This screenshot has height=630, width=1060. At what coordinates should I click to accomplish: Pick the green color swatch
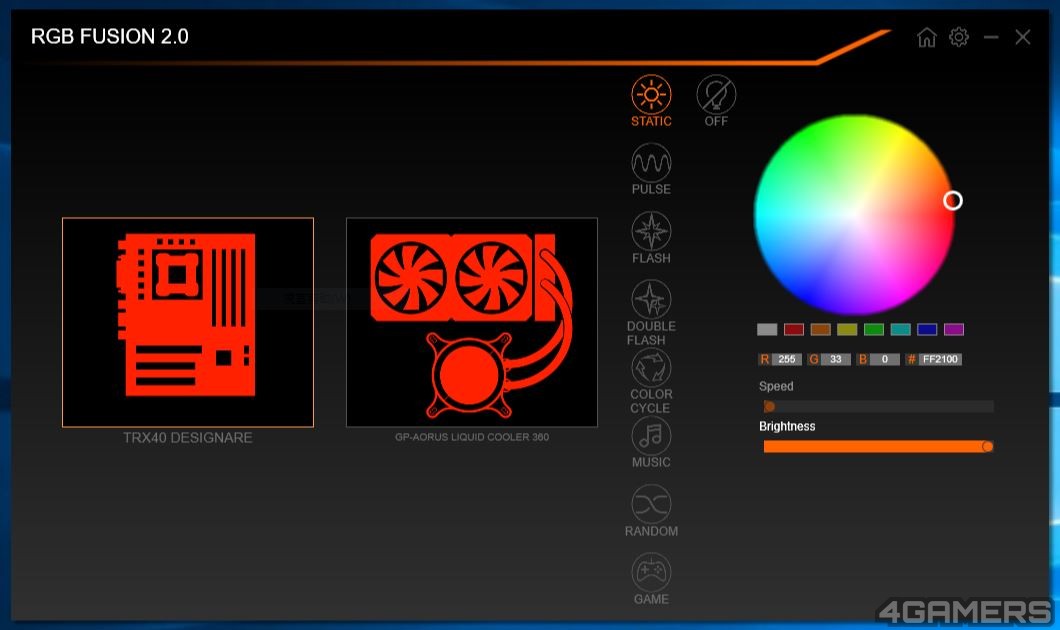click(x=873, y=329)
